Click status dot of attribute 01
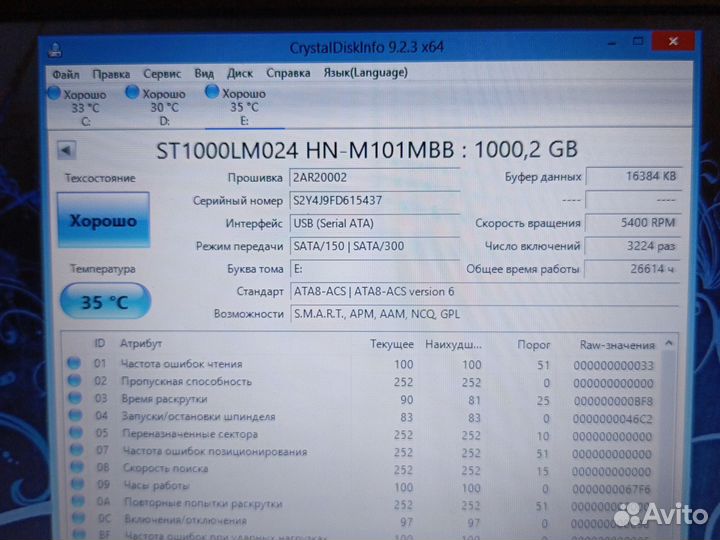The height and width of the screenshot is (540, 720). coord(73,363)
